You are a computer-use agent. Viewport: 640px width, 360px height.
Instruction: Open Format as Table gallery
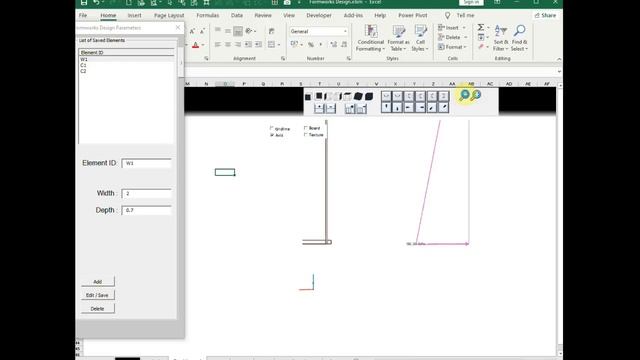[x=398, y=38]
